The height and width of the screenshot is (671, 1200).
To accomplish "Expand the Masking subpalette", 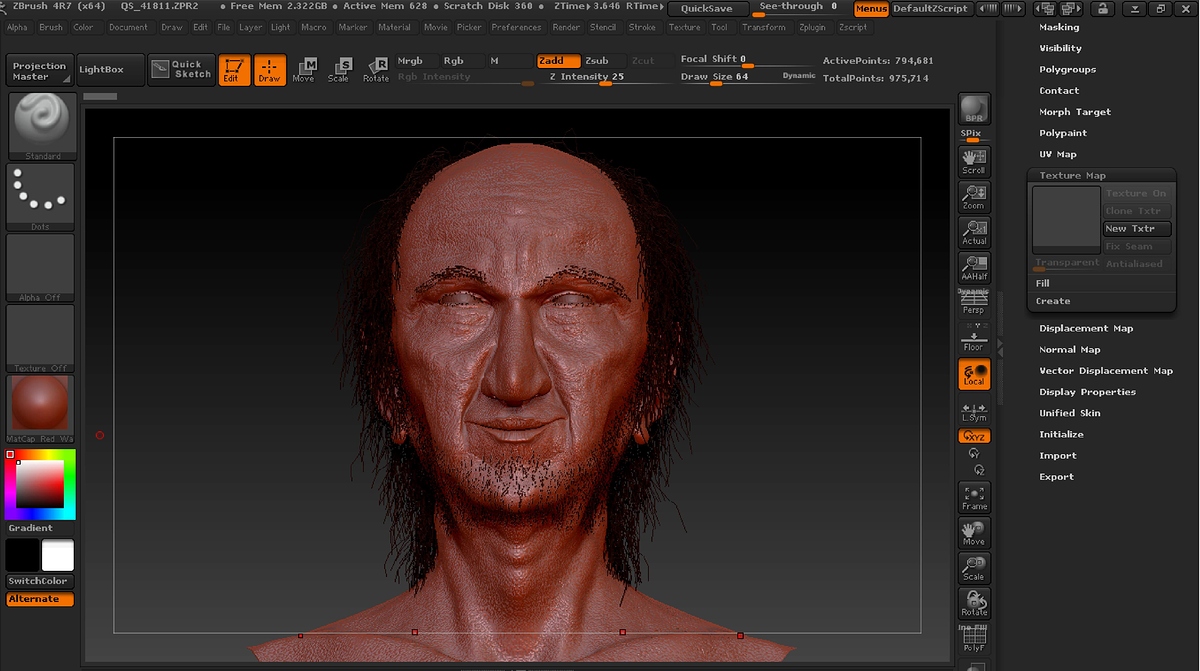I will pyautogui.click(x=1059, y=27).
